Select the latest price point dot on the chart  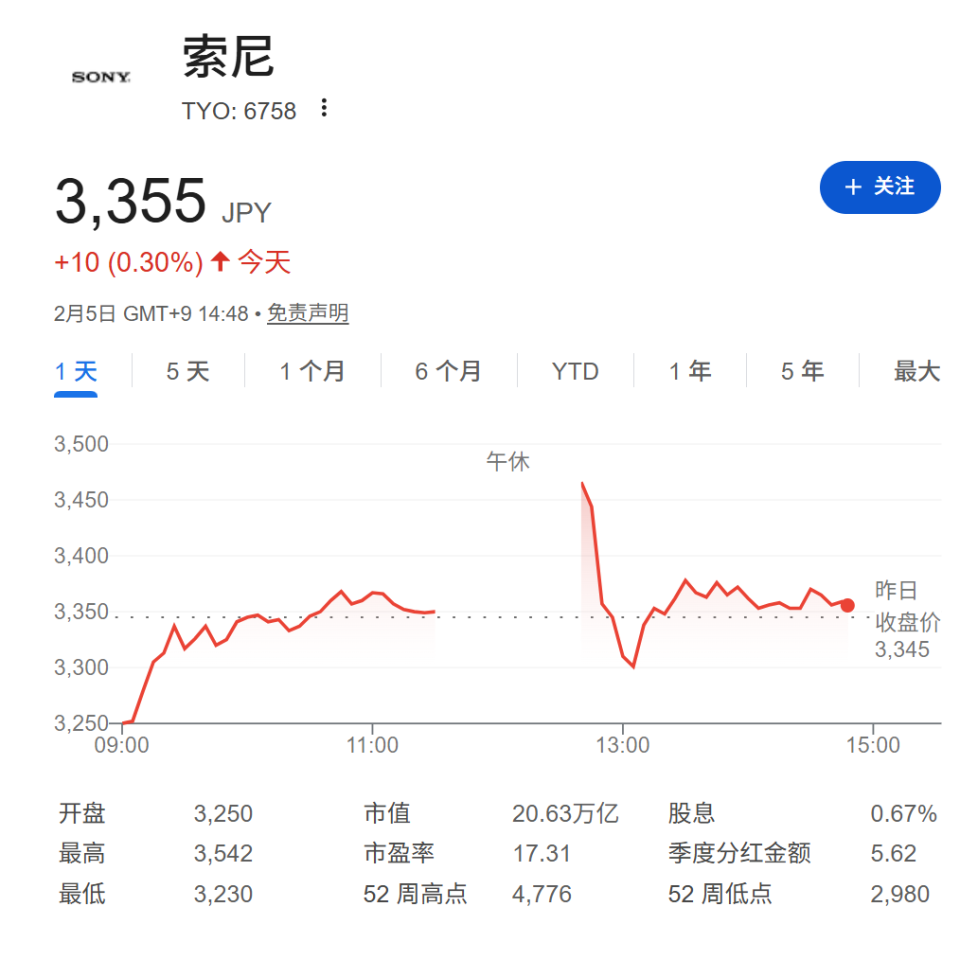pyautogui.click(x=847, y=604)
